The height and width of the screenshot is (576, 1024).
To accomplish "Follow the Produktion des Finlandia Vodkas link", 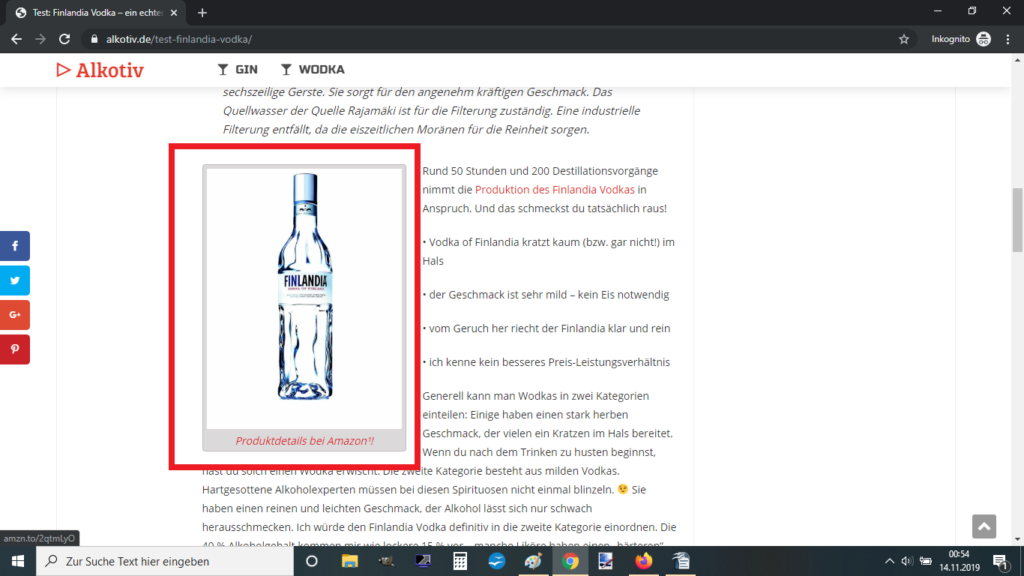I will click(554, 189).
